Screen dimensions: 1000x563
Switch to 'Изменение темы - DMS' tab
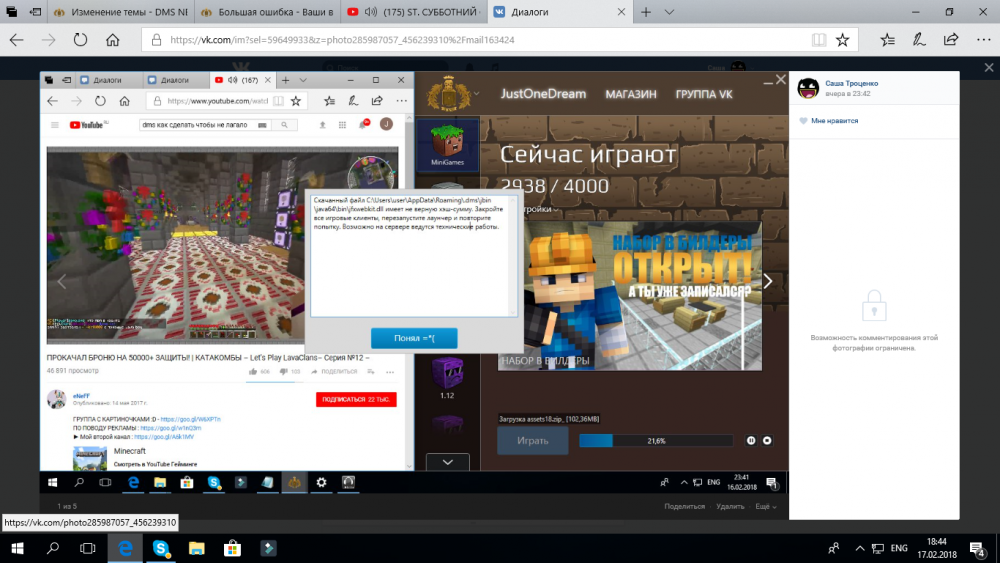coord(121,12)
